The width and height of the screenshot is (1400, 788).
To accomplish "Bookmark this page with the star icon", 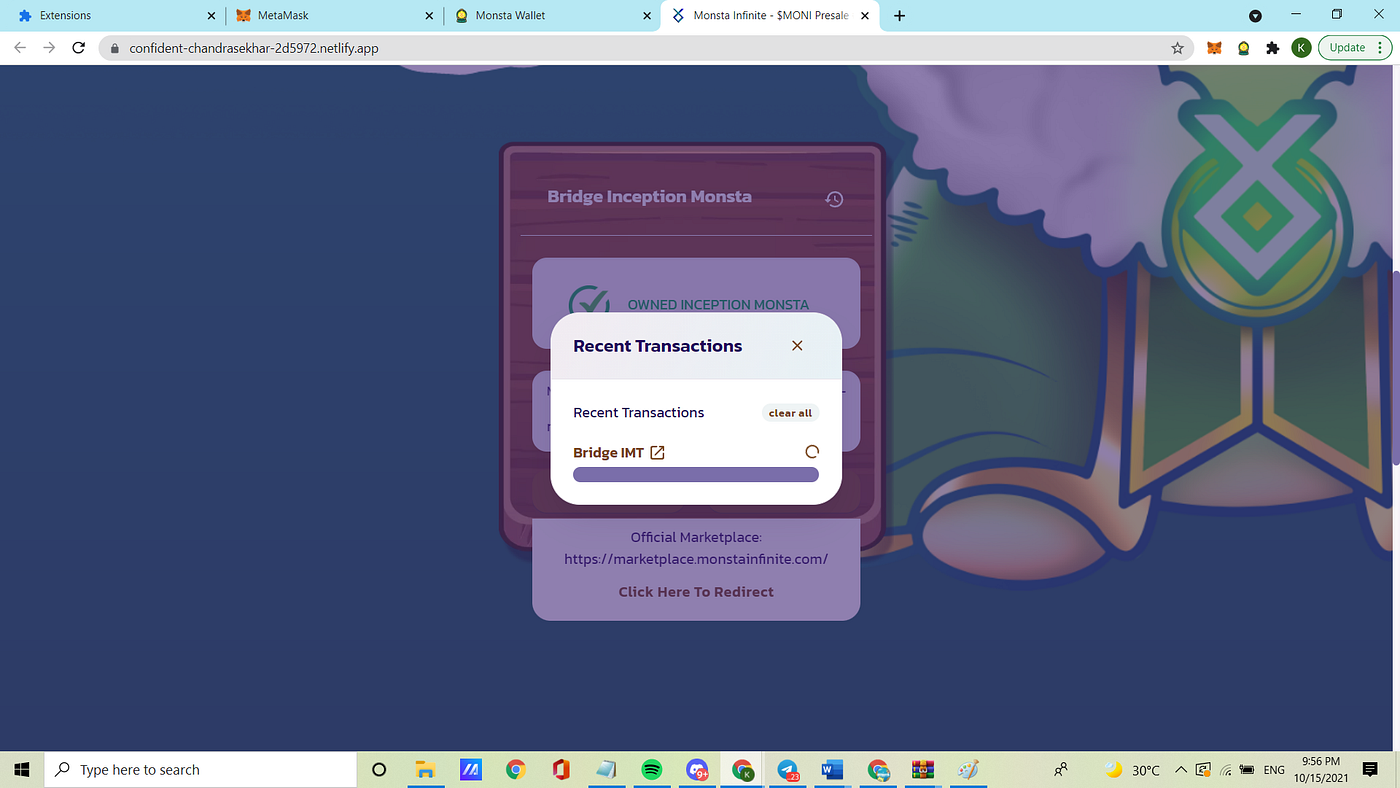I will (1177, 48).
